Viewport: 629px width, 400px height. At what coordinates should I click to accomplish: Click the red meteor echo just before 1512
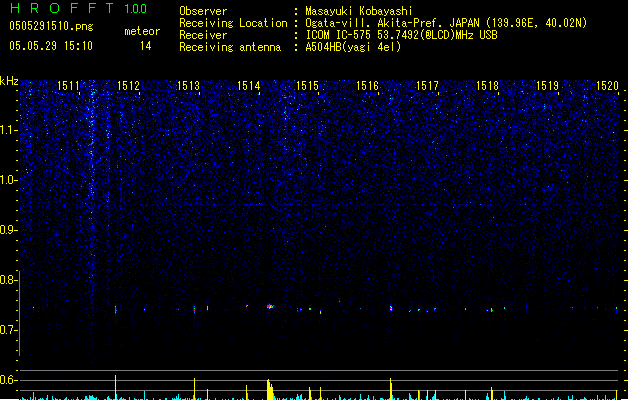pyautogui.click(x=116, y=309)
